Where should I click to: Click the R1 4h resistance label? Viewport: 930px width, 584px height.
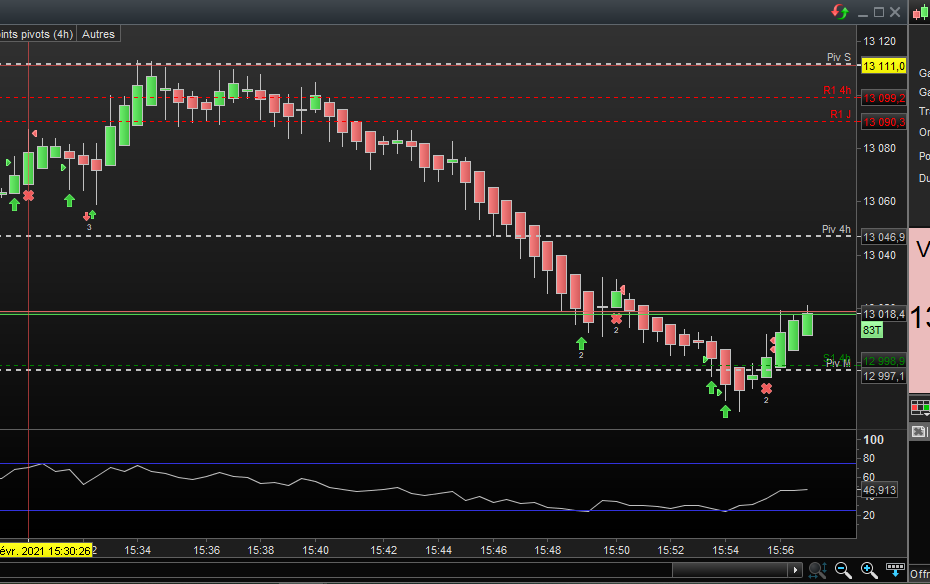837,90
